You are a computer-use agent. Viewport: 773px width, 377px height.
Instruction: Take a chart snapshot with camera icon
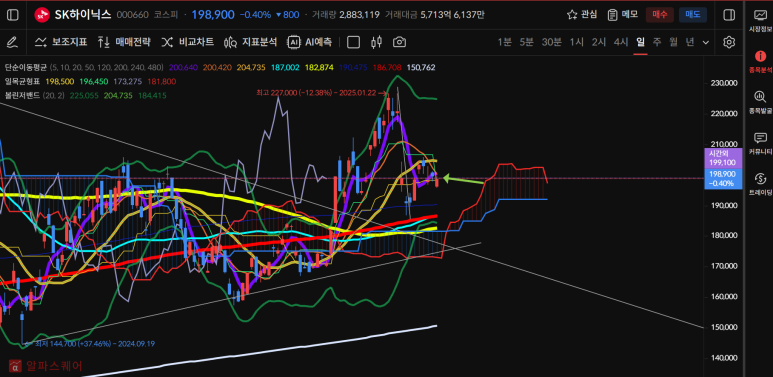(x=399, y=42)
